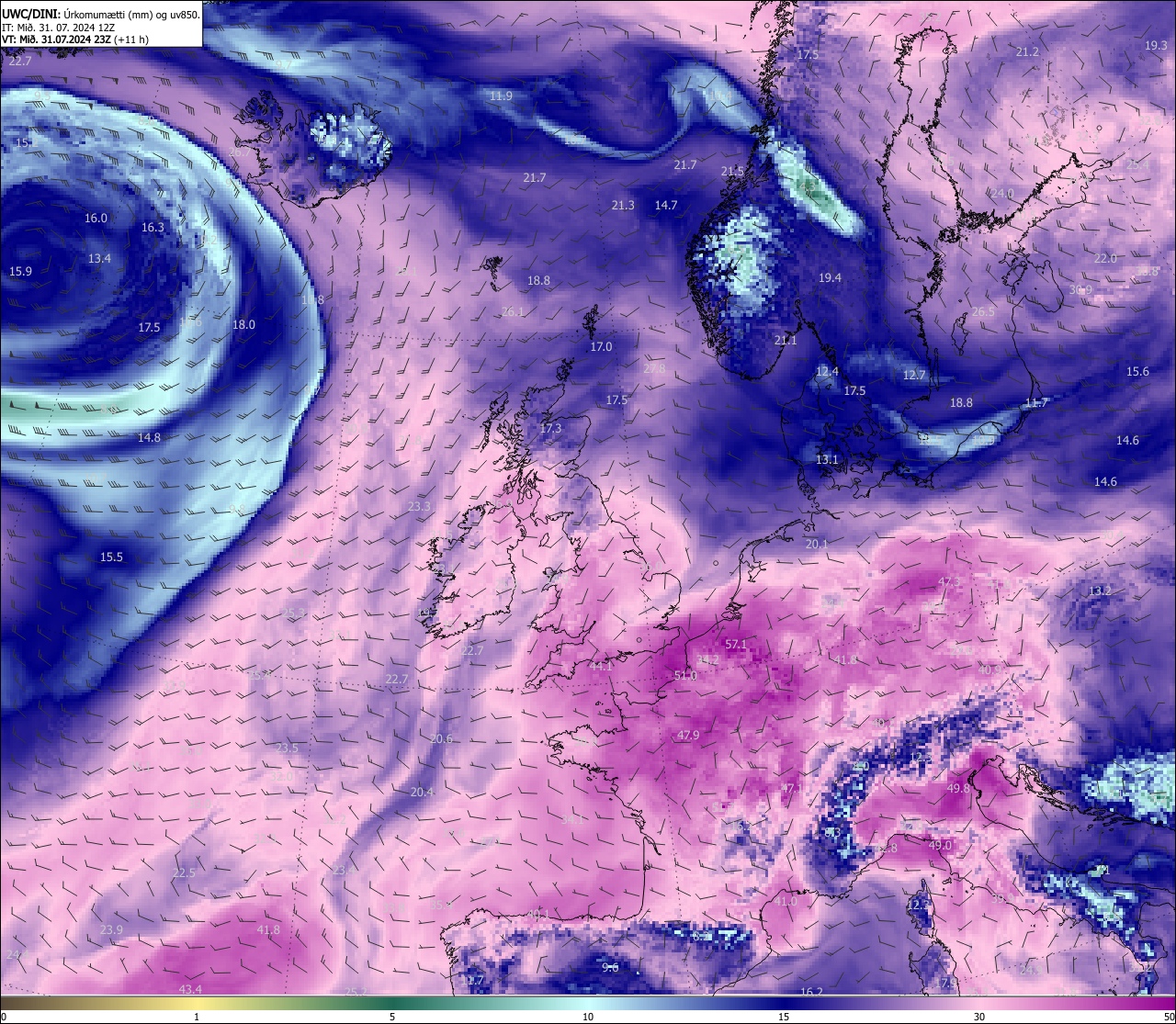
Task: Click the 49.0 value near the Ligurian coast
Action: coord(940,845)
